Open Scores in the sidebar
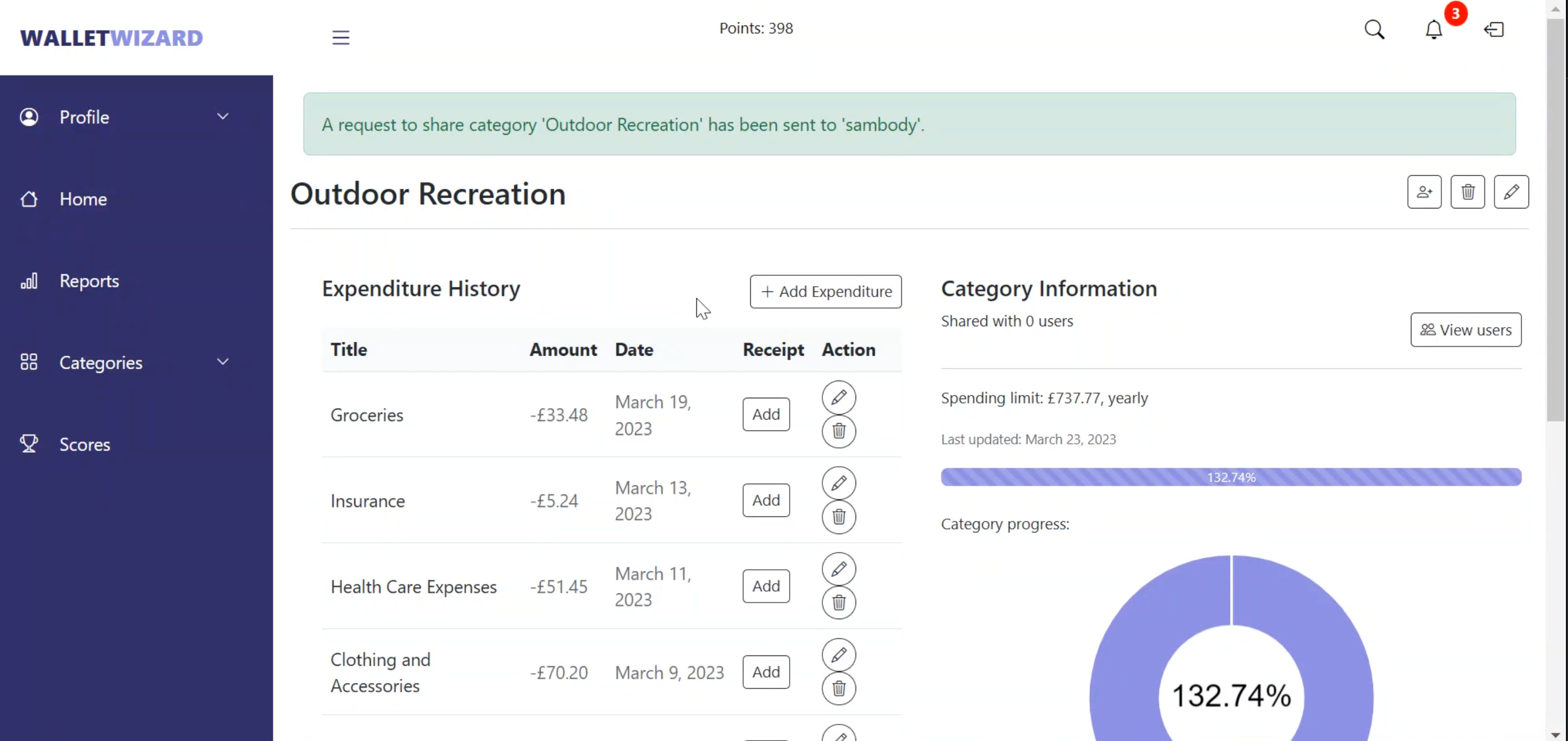The image size is (1568, 741). [x=85, y=444]
